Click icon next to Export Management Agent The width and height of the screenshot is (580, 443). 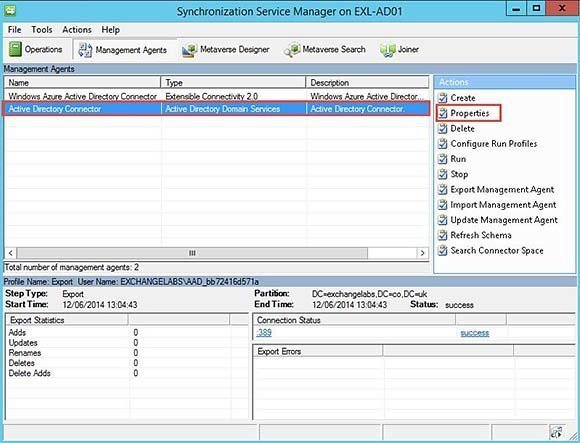click(442, 189)
